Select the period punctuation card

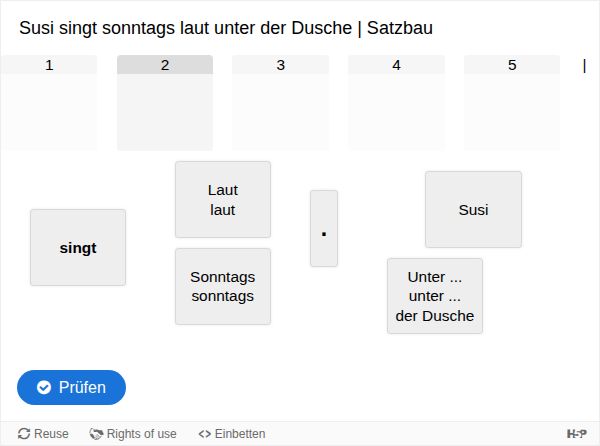point(324,228)
